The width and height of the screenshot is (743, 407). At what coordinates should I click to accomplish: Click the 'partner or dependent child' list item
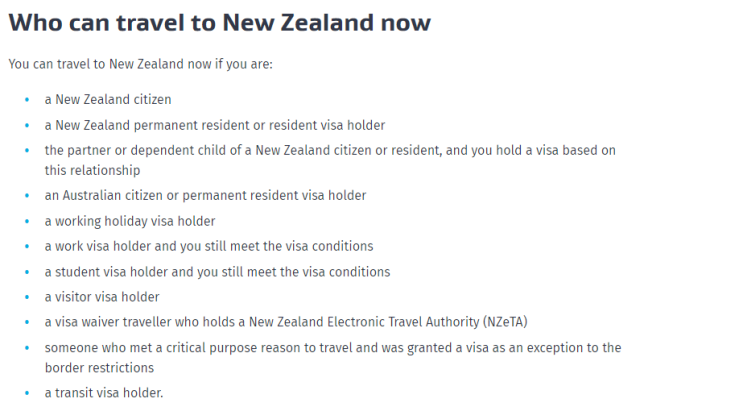(329, 150)
